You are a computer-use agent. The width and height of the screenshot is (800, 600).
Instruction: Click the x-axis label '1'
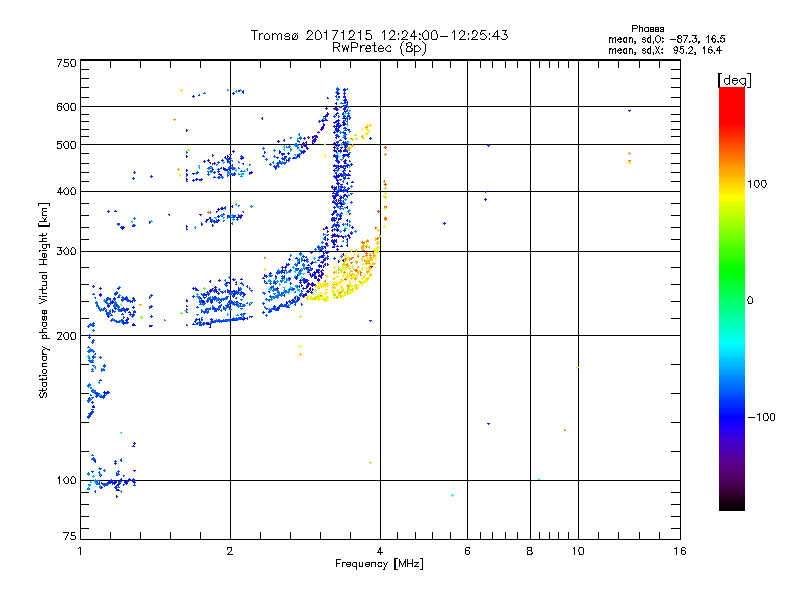click(80, 551)
